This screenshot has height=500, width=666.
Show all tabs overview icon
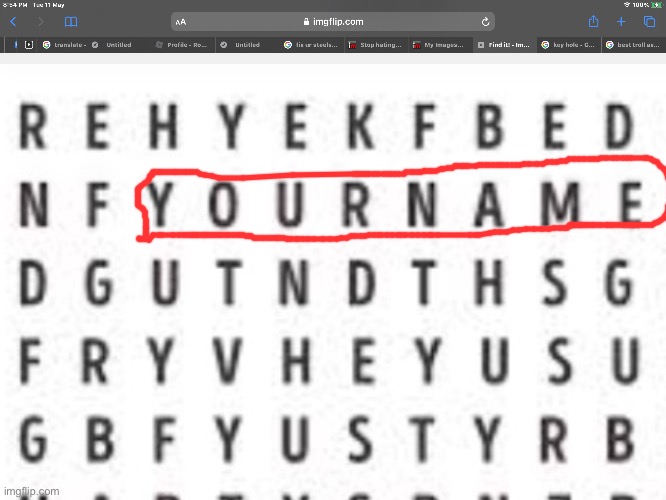click(649, 21)
